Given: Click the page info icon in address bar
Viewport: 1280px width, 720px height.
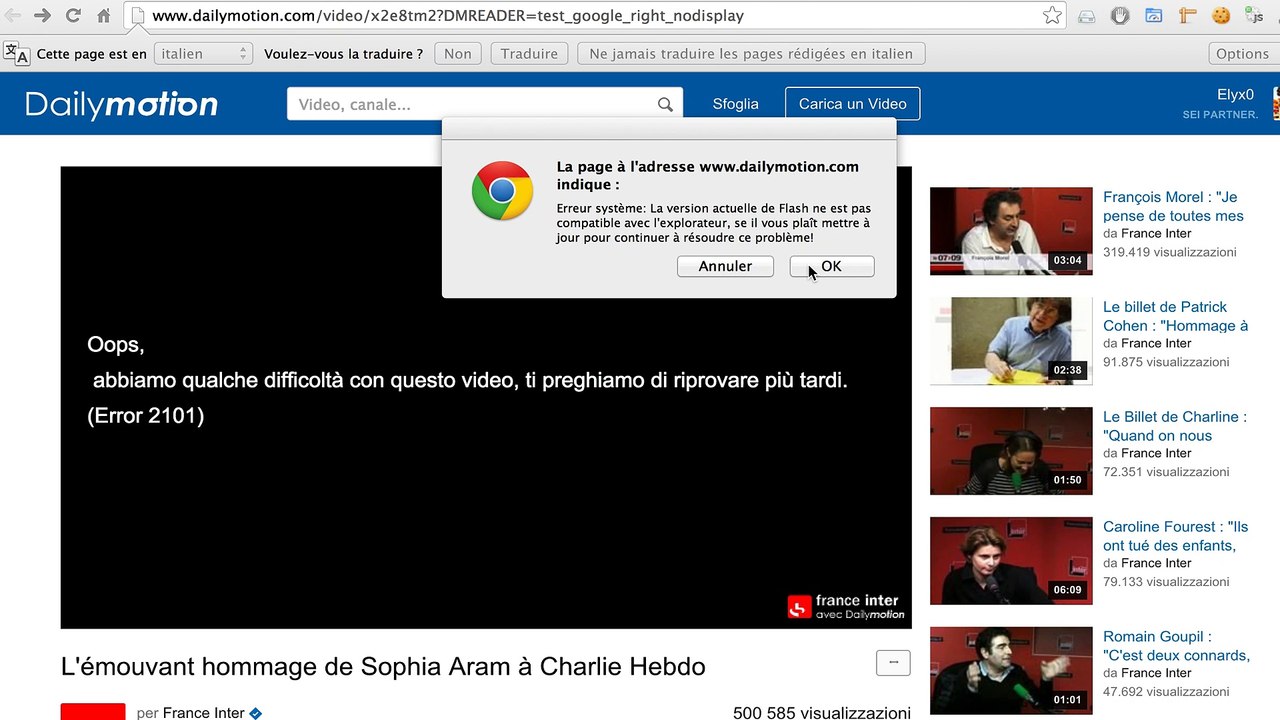Looking at the screenshot, I should coord(138,16).
